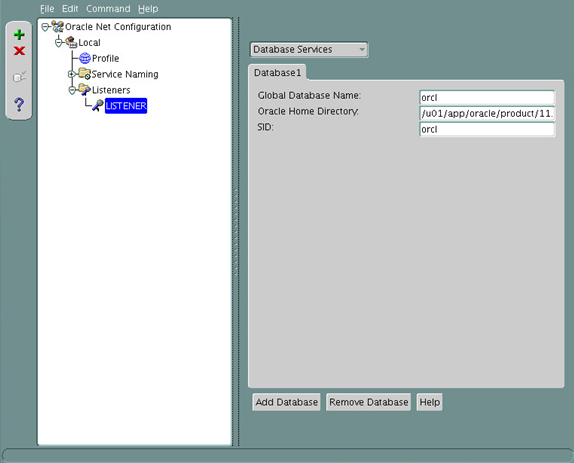
Task: Click the blue question mark help icon
Action: click(19, 104)
